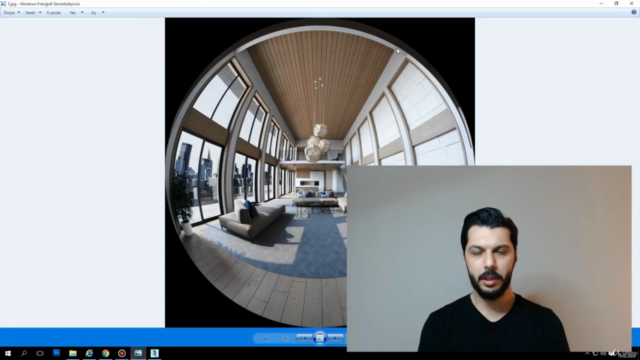Image resolution: width=640 pixels, height=360 pixels.
Task: Open the Dosya menu
Action: 11,13
